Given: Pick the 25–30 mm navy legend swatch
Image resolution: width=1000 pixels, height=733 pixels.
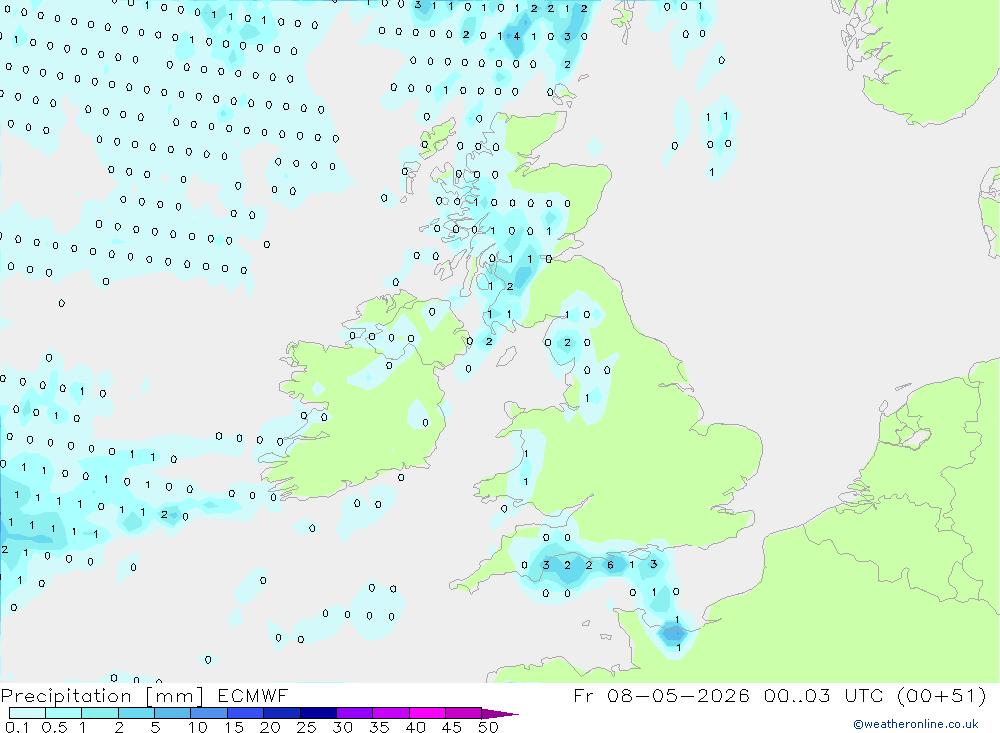Looking at the screenshot, I should pyautogui.click(x=318, y=713).
